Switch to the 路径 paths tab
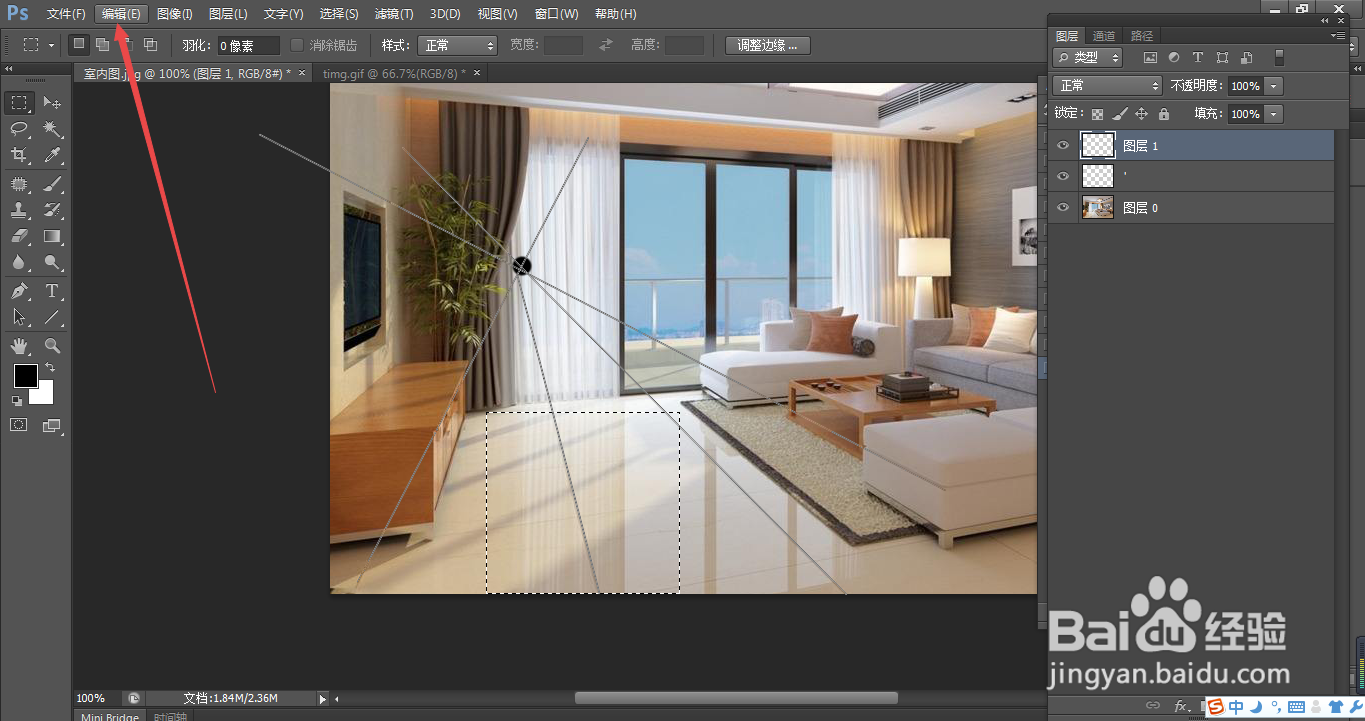Viewport: 1365px width, 721px height. point(1142,35)
